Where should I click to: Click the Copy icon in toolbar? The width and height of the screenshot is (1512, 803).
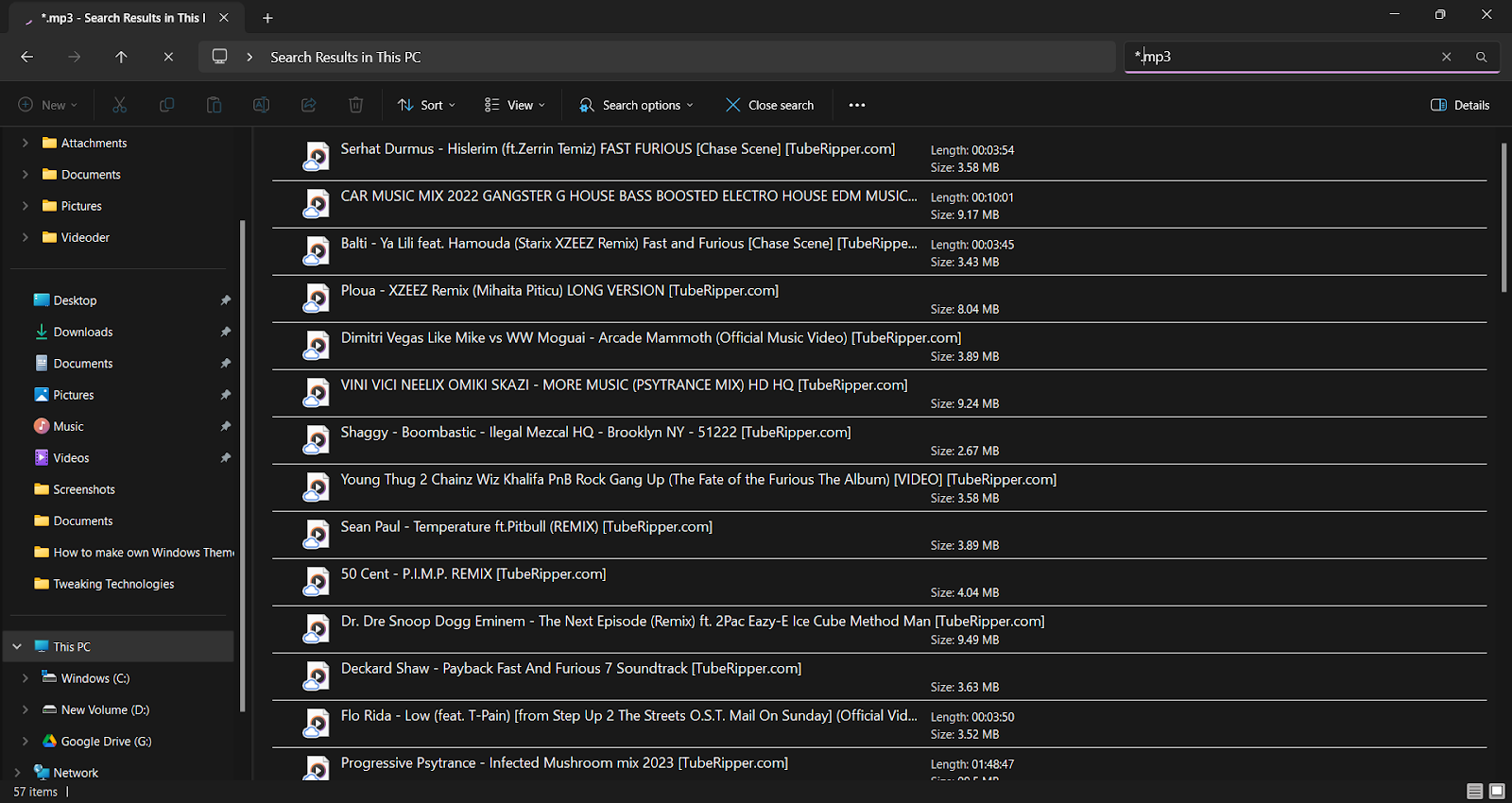(x=166, y=105)
